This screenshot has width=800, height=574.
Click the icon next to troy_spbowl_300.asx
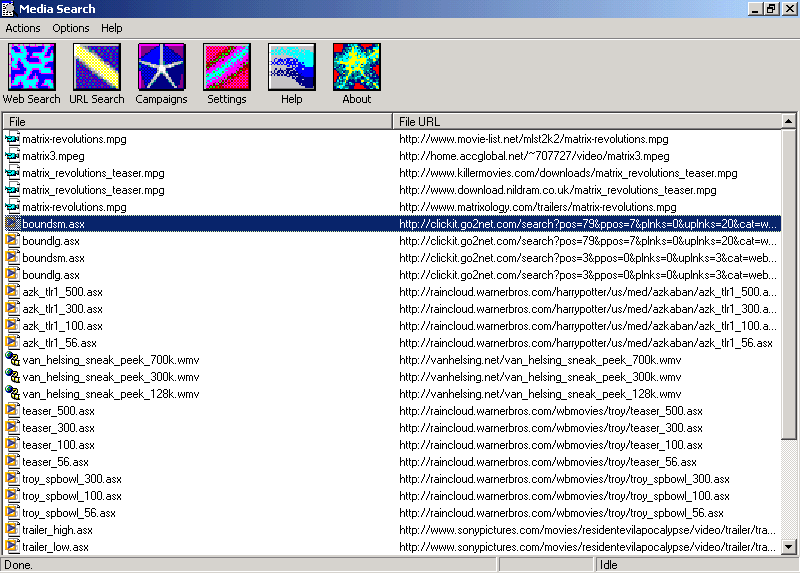(x=12, y=479)
